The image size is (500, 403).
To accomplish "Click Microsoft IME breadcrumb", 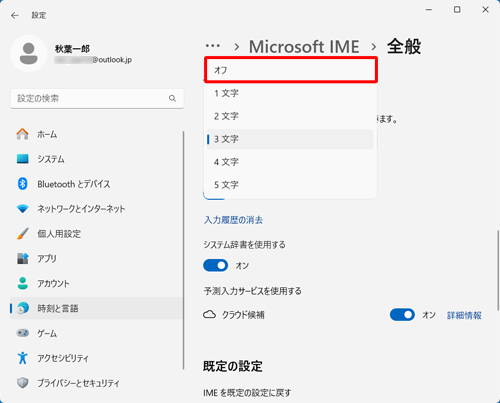I will (x=304, y=46).
